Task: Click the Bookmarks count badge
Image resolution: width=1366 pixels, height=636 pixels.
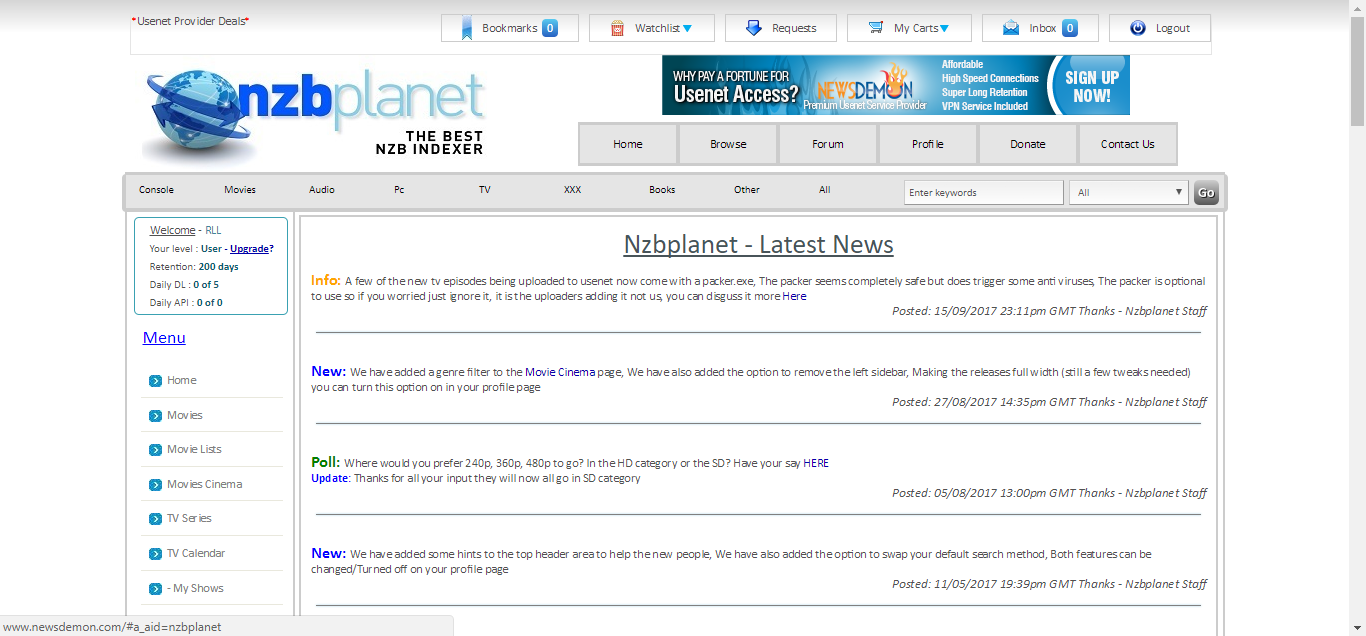Action: click(550, 28)
